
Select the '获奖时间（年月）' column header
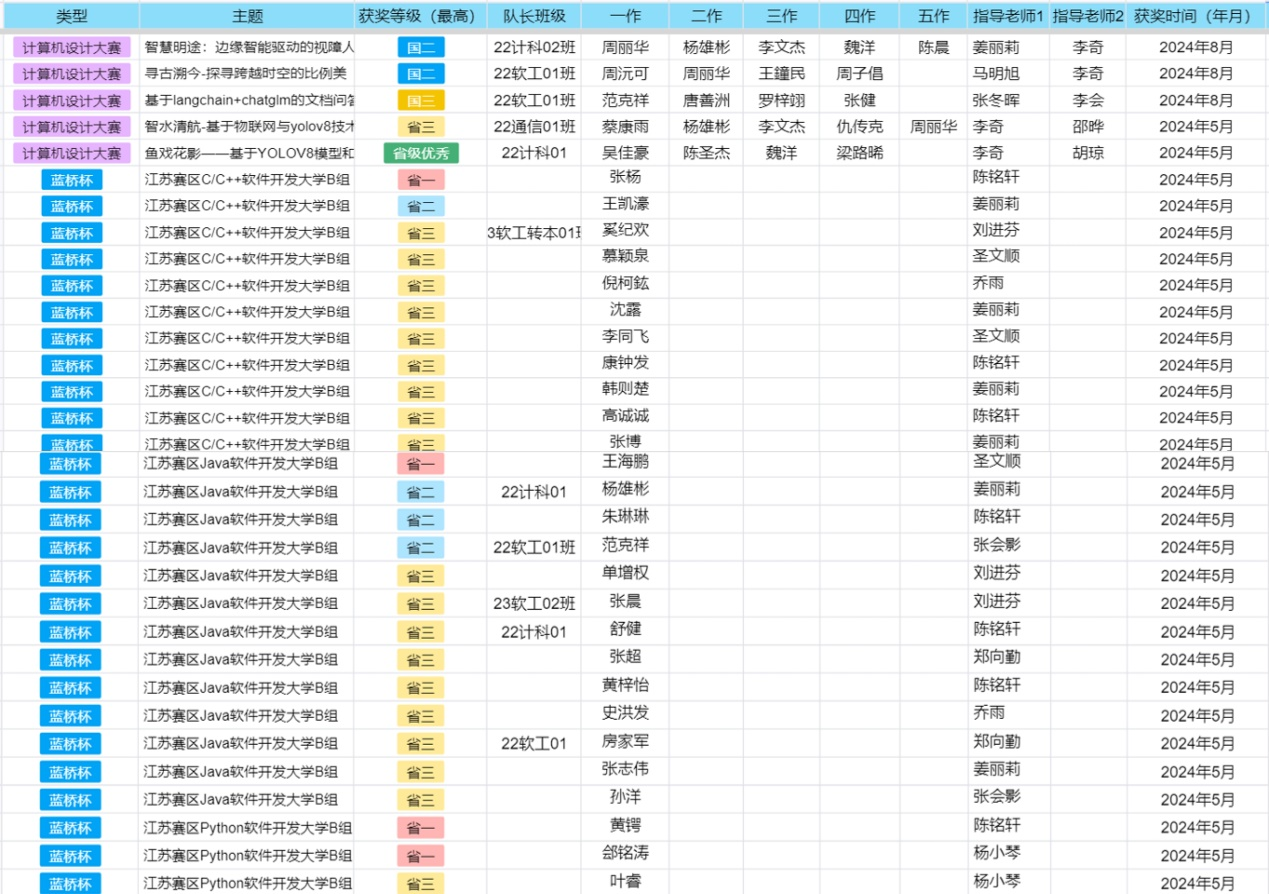pyautogui.click(x=1195, y=16)
